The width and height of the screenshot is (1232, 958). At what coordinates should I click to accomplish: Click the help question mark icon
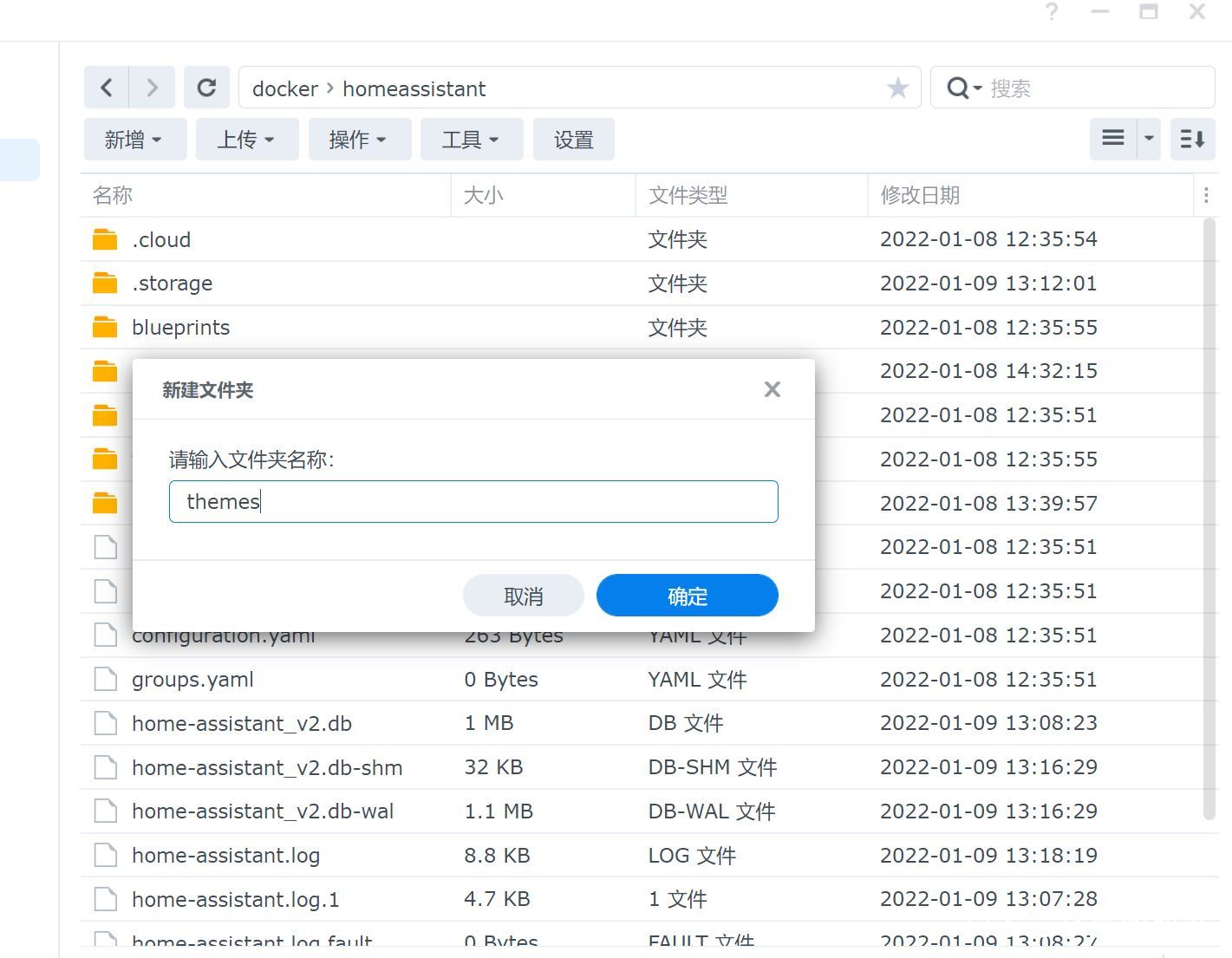coord(1052,12)
